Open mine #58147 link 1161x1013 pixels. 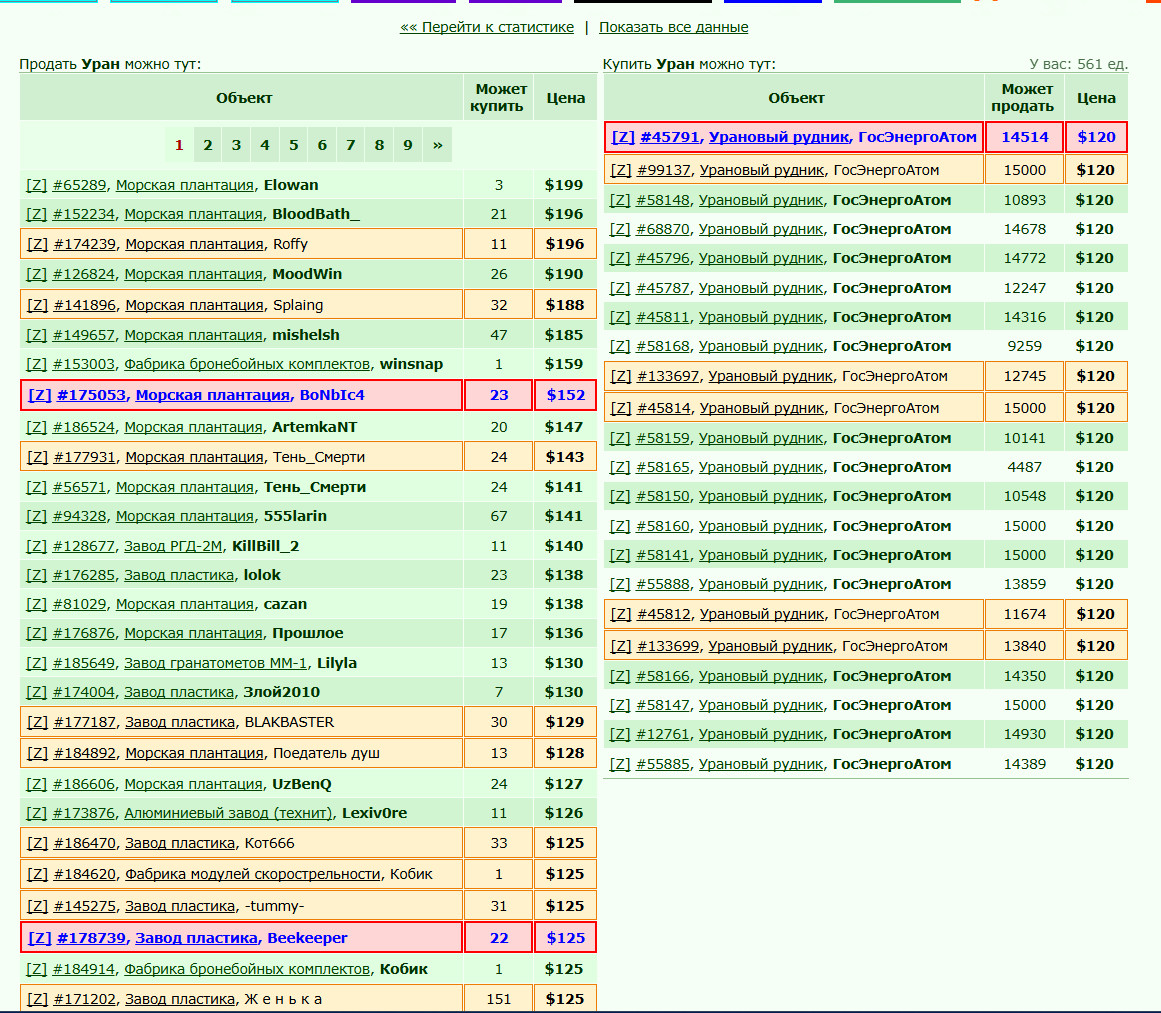(663, 706)
